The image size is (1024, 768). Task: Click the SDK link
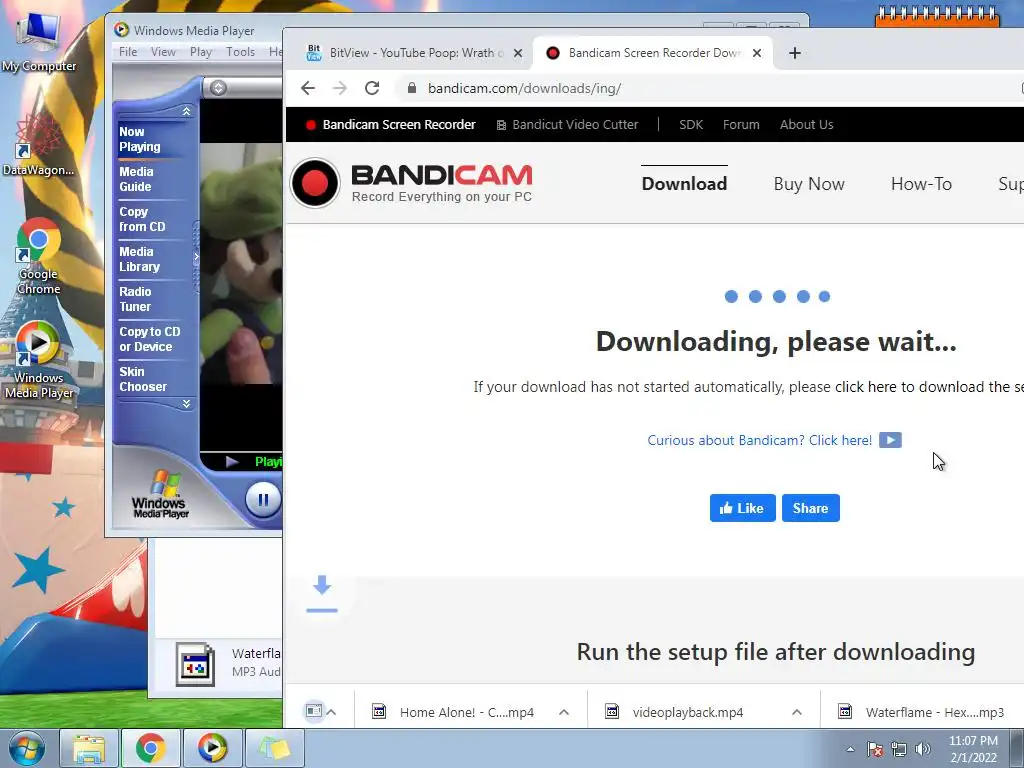691,125
